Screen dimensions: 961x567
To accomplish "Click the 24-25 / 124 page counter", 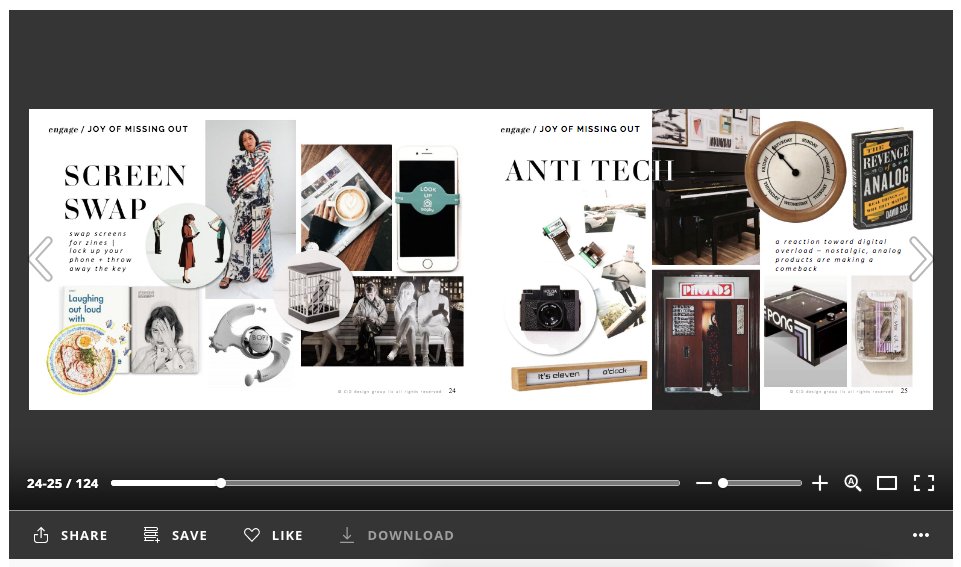I will click(62, 483).
